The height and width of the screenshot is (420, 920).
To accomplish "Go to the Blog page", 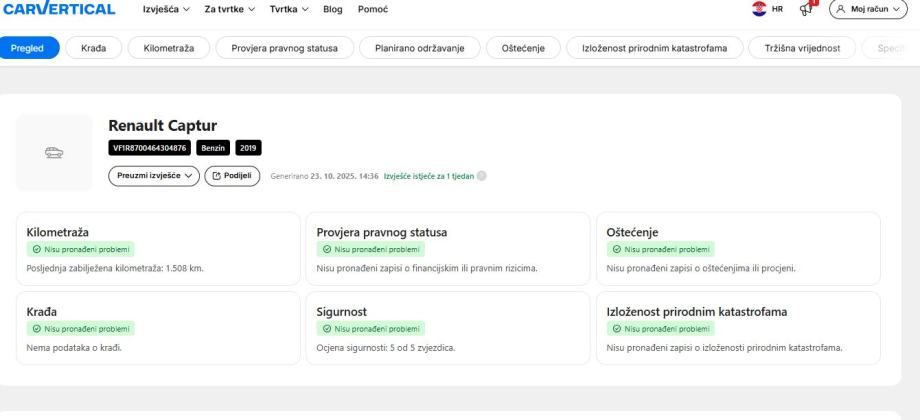I will point(333,9).
